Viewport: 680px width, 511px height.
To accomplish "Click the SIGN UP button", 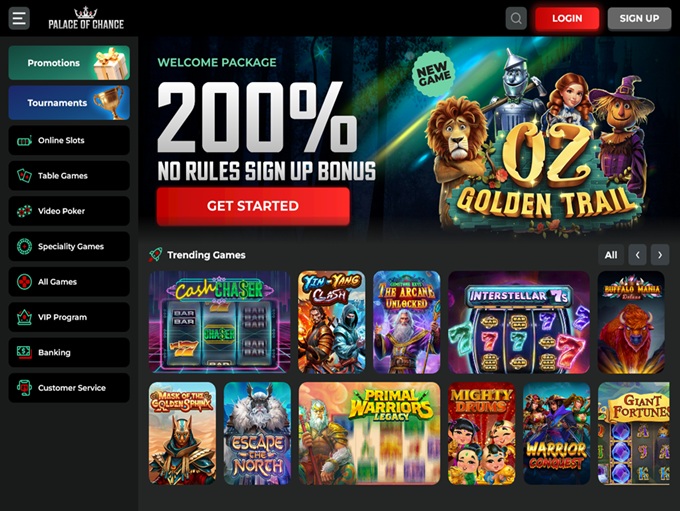I will pos(639,19).
